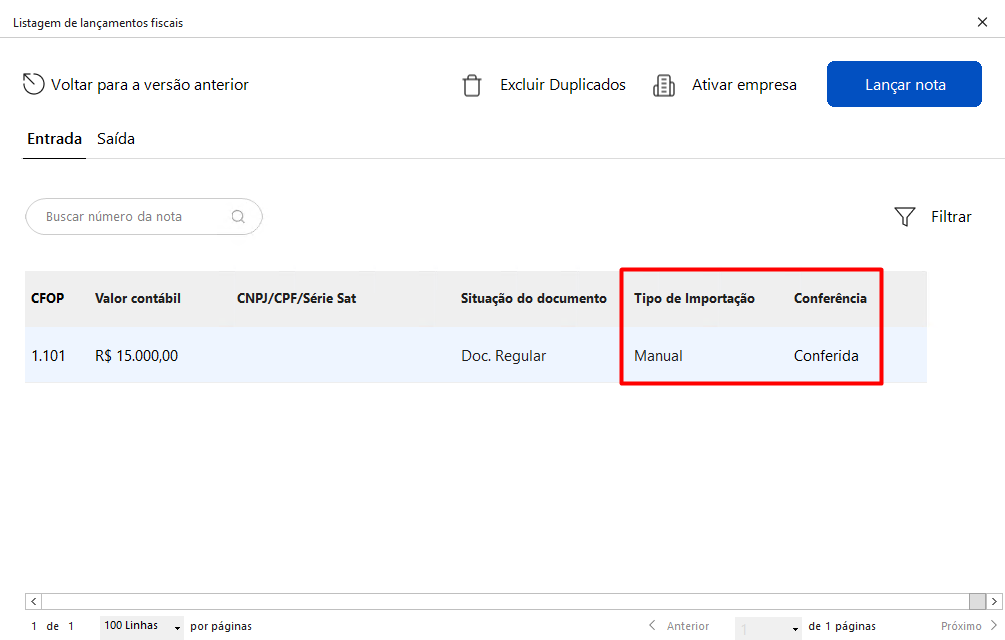The image size is (1005, 640).
Task: Click the Lançar nota button
Action: [904, 84]
